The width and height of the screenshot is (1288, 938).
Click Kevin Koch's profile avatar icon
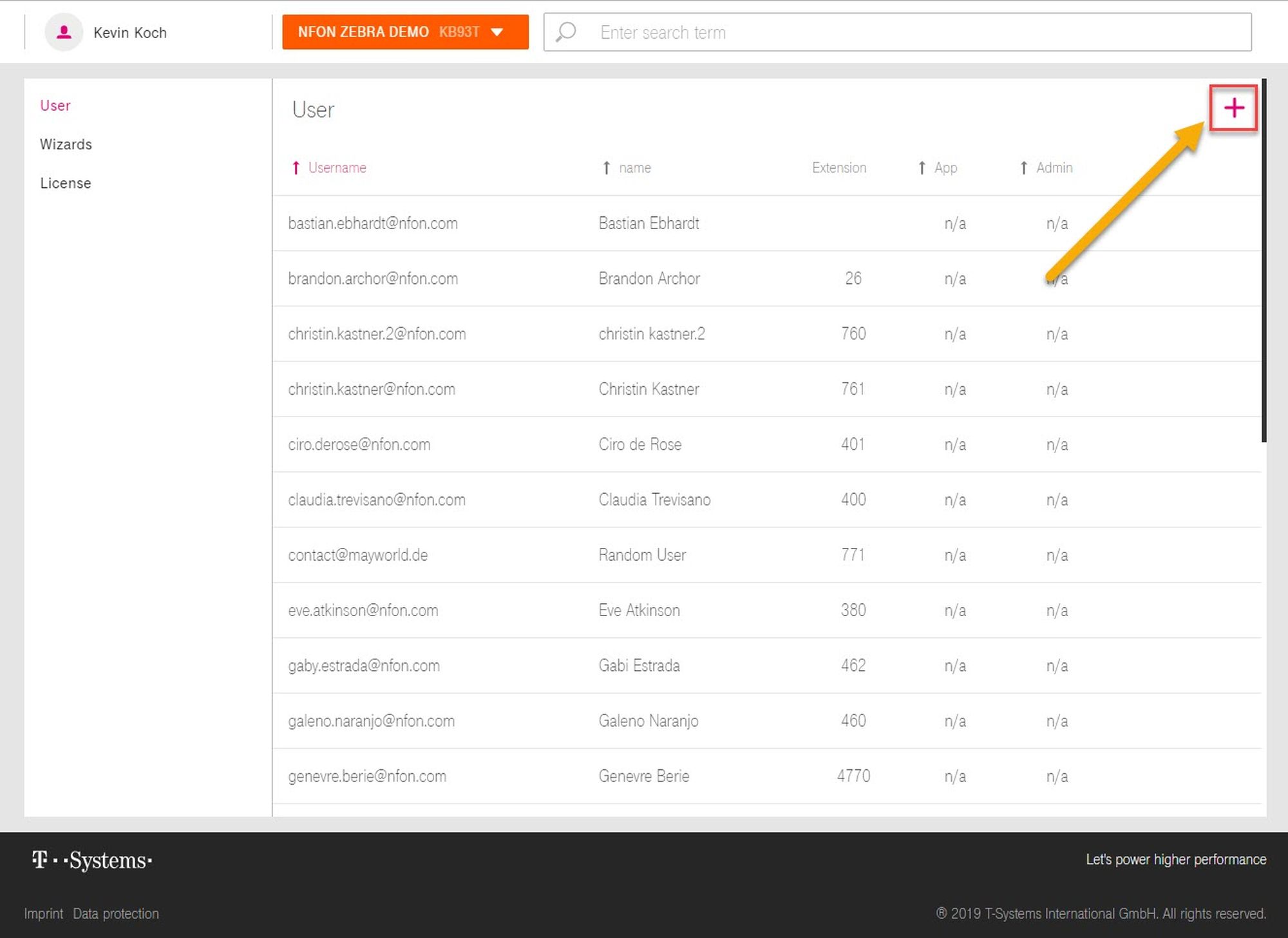(64, 32)
